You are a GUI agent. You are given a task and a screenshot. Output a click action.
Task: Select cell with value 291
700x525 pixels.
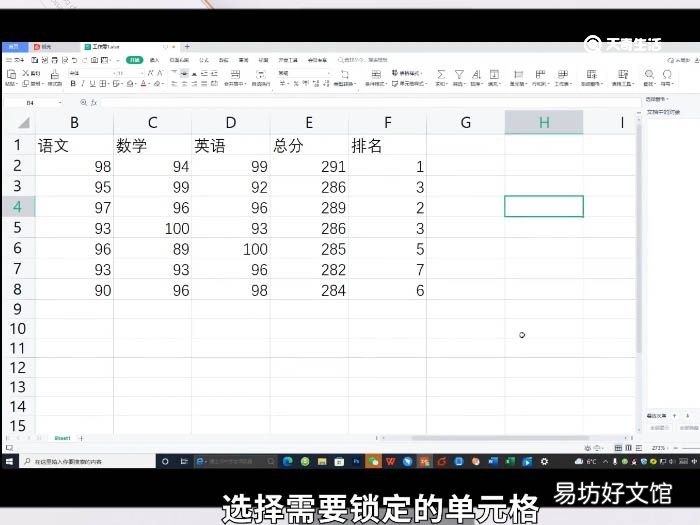(309, 166)
